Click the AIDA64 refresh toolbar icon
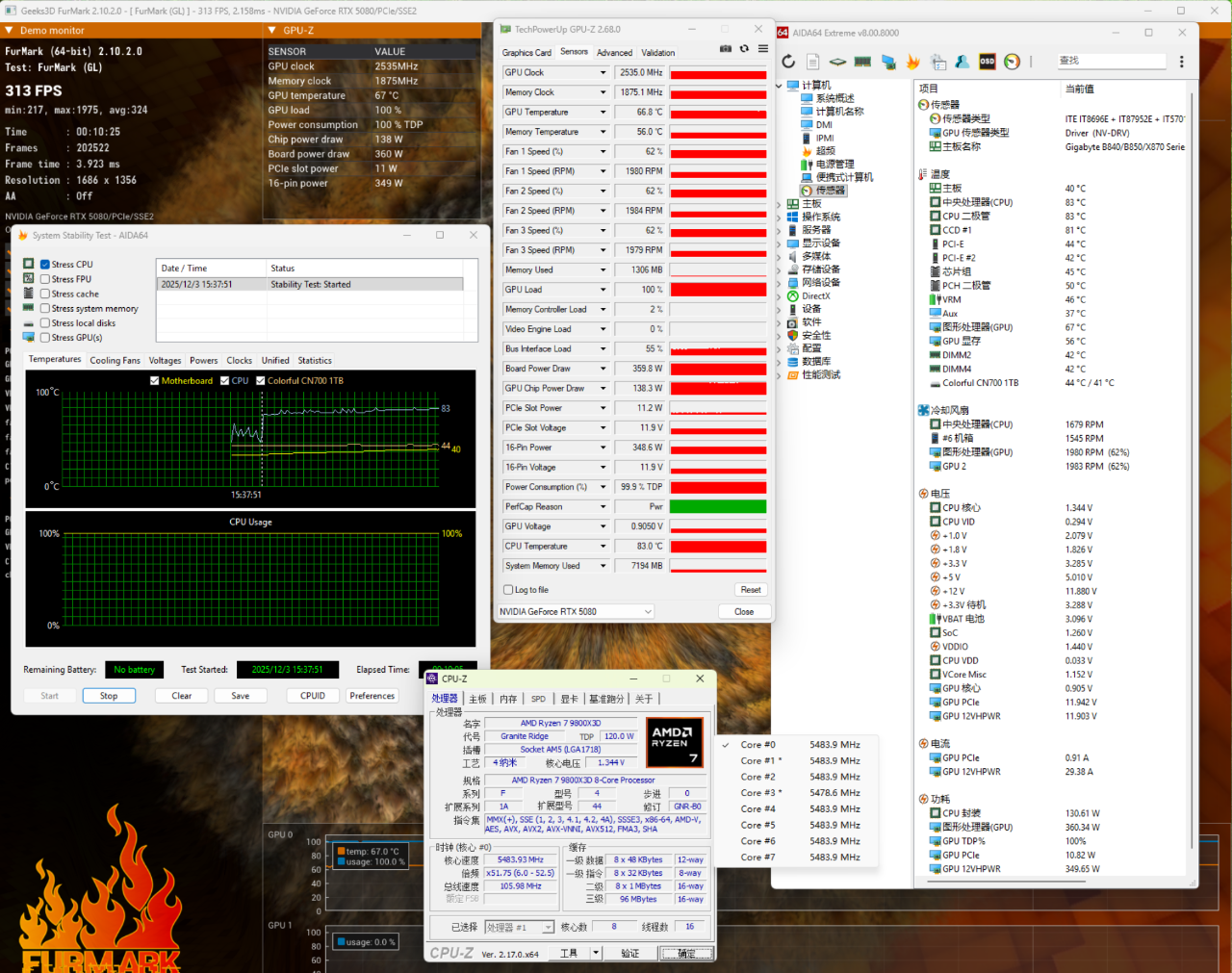Viewport: 1232px width, 973px height. tap(788, 62)
